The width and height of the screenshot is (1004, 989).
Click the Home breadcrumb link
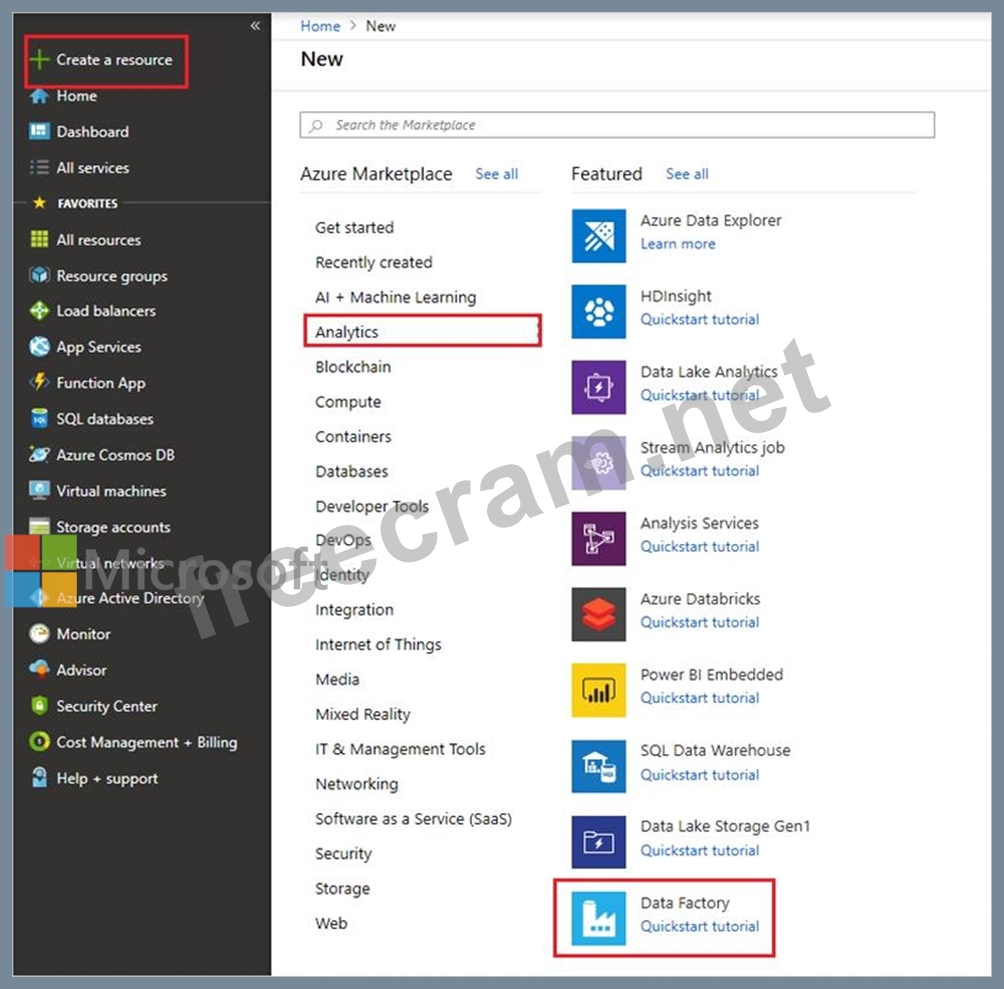coord(320,26)
